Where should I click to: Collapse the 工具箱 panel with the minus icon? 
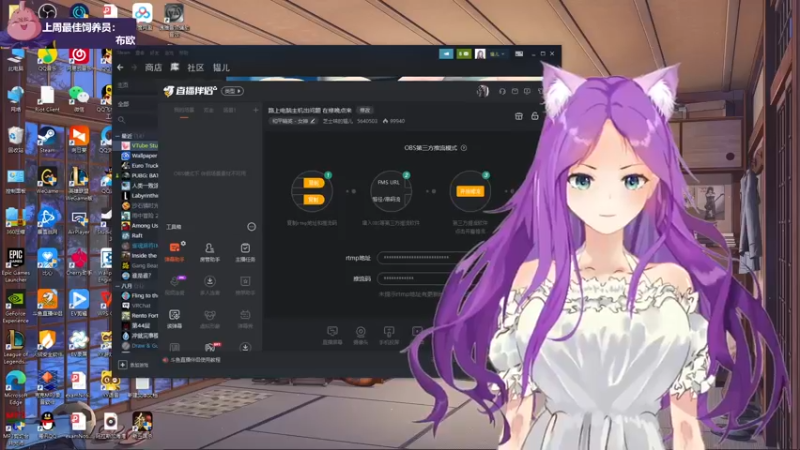(x=252, y=227)
